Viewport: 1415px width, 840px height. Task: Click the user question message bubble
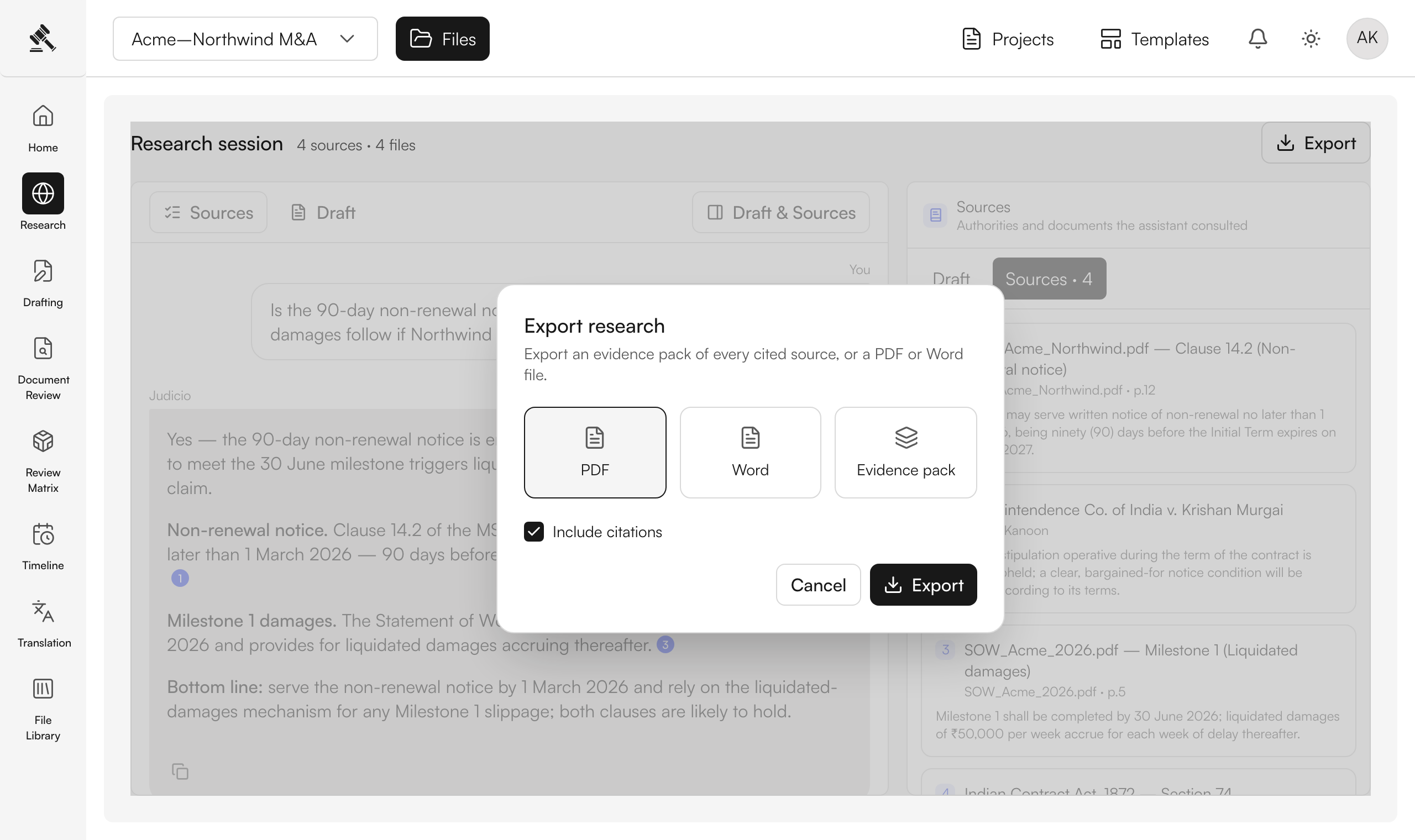coord(375,322)
